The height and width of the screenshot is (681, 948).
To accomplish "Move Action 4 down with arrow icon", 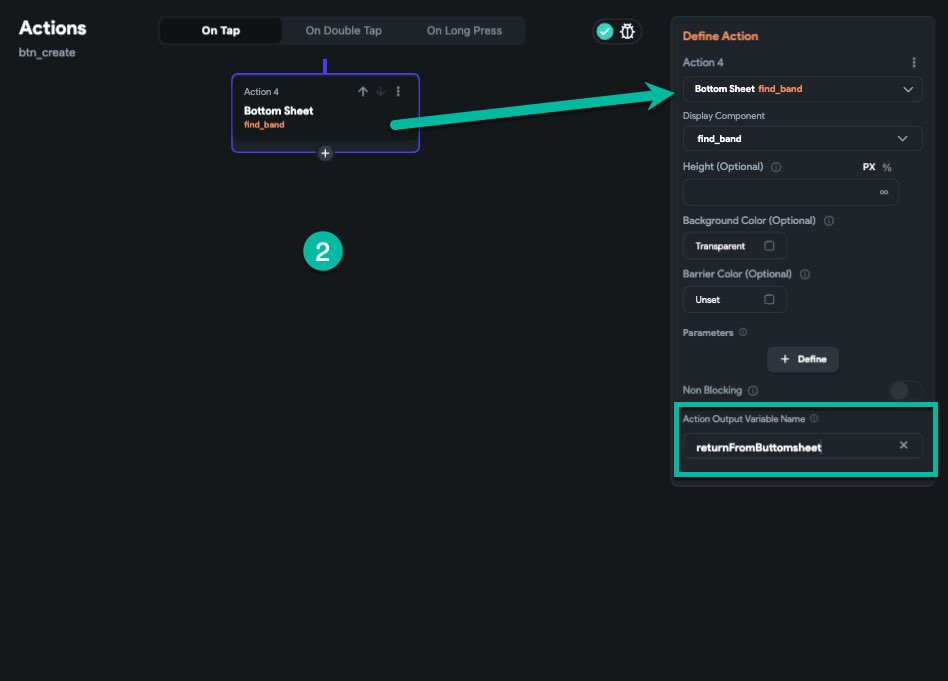I will [x=380, y=91].
